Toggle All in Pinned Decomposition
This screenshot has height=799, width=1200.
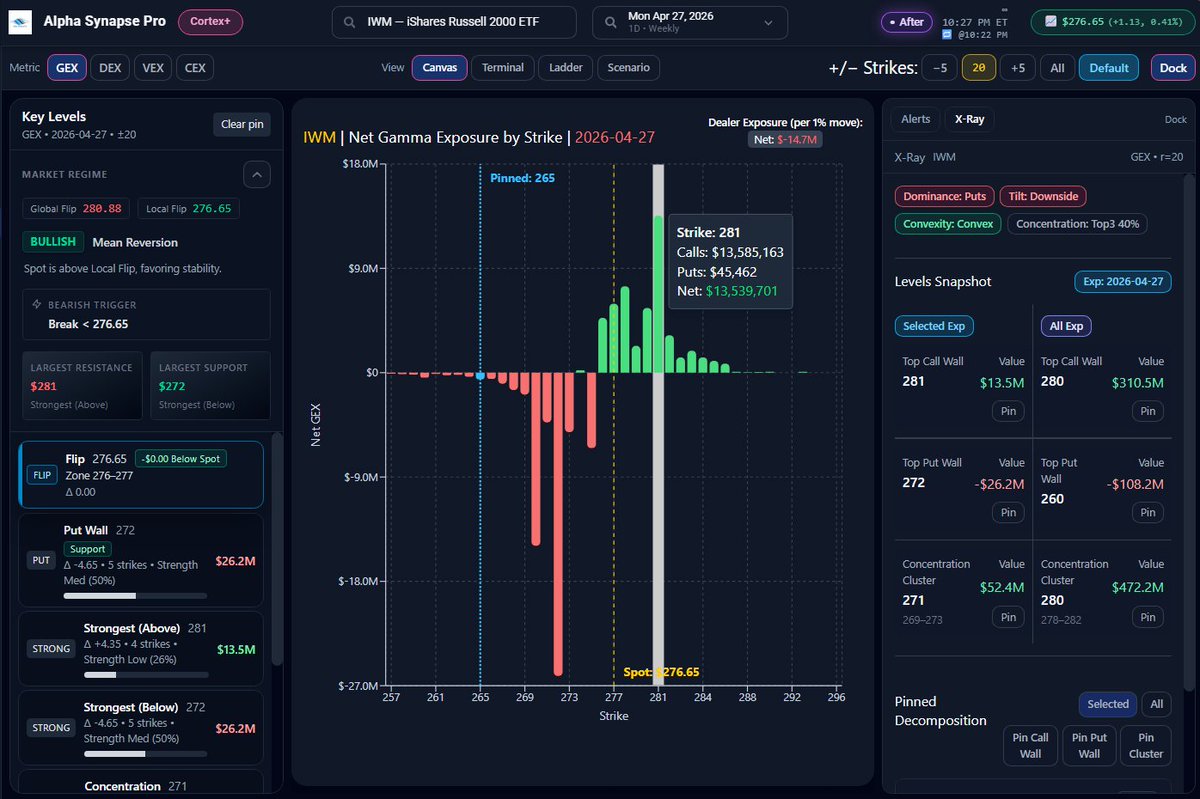pyautogui.click(x=1157, y=704)
